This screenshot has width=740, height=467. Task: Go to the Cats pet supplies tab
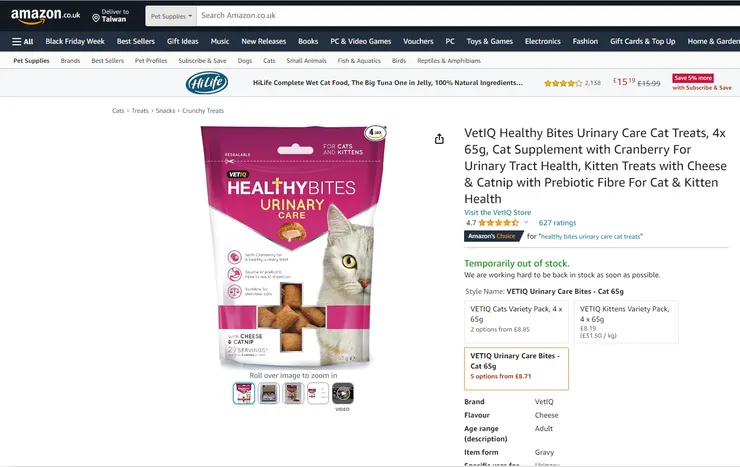(x=269, y=61)
